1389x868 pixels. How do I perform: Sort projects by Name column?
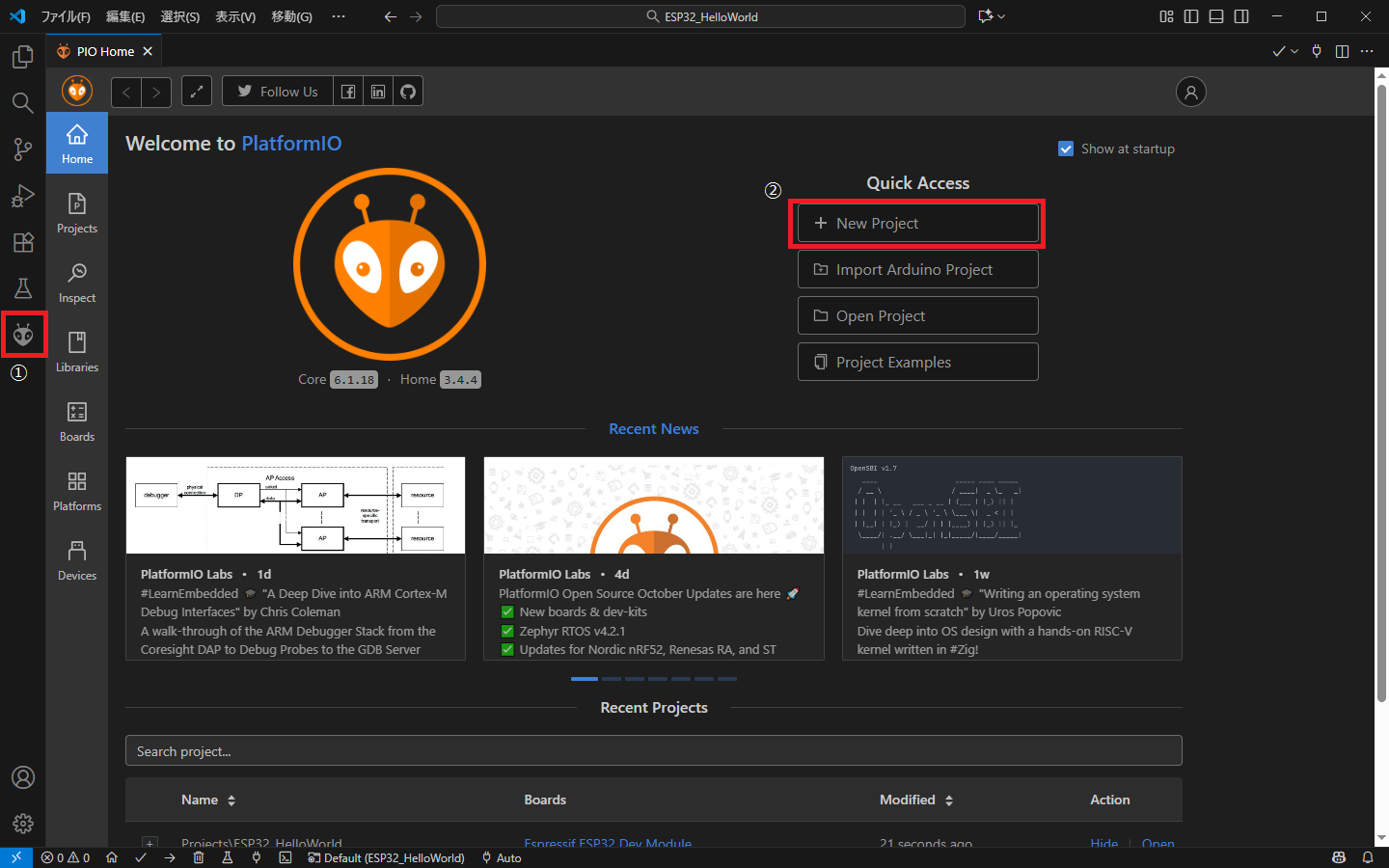(208, 800)
